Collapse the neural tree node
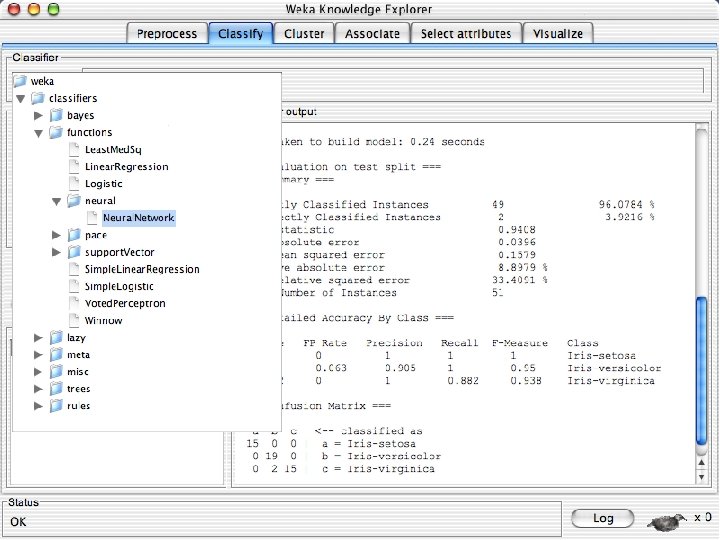This screenshot has width=720, height=540. [56, 202]
